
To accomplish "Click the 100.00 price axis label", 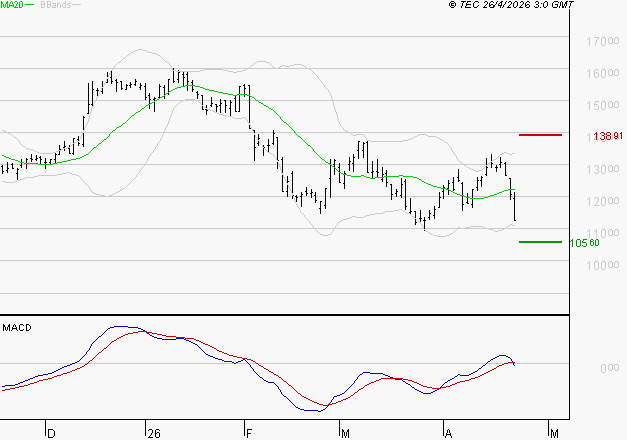I will coord(603,265).
